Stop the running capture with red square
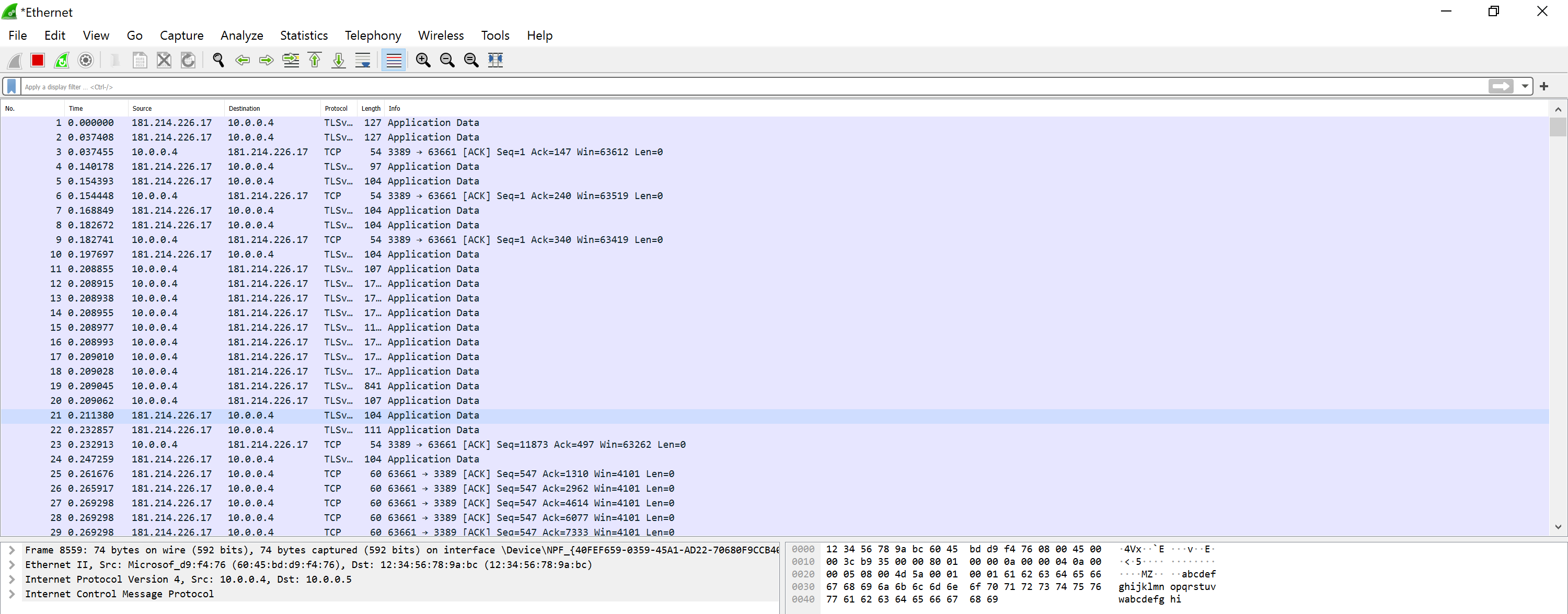This screenshot has width=1568, height=614. (x=38, y=60)
